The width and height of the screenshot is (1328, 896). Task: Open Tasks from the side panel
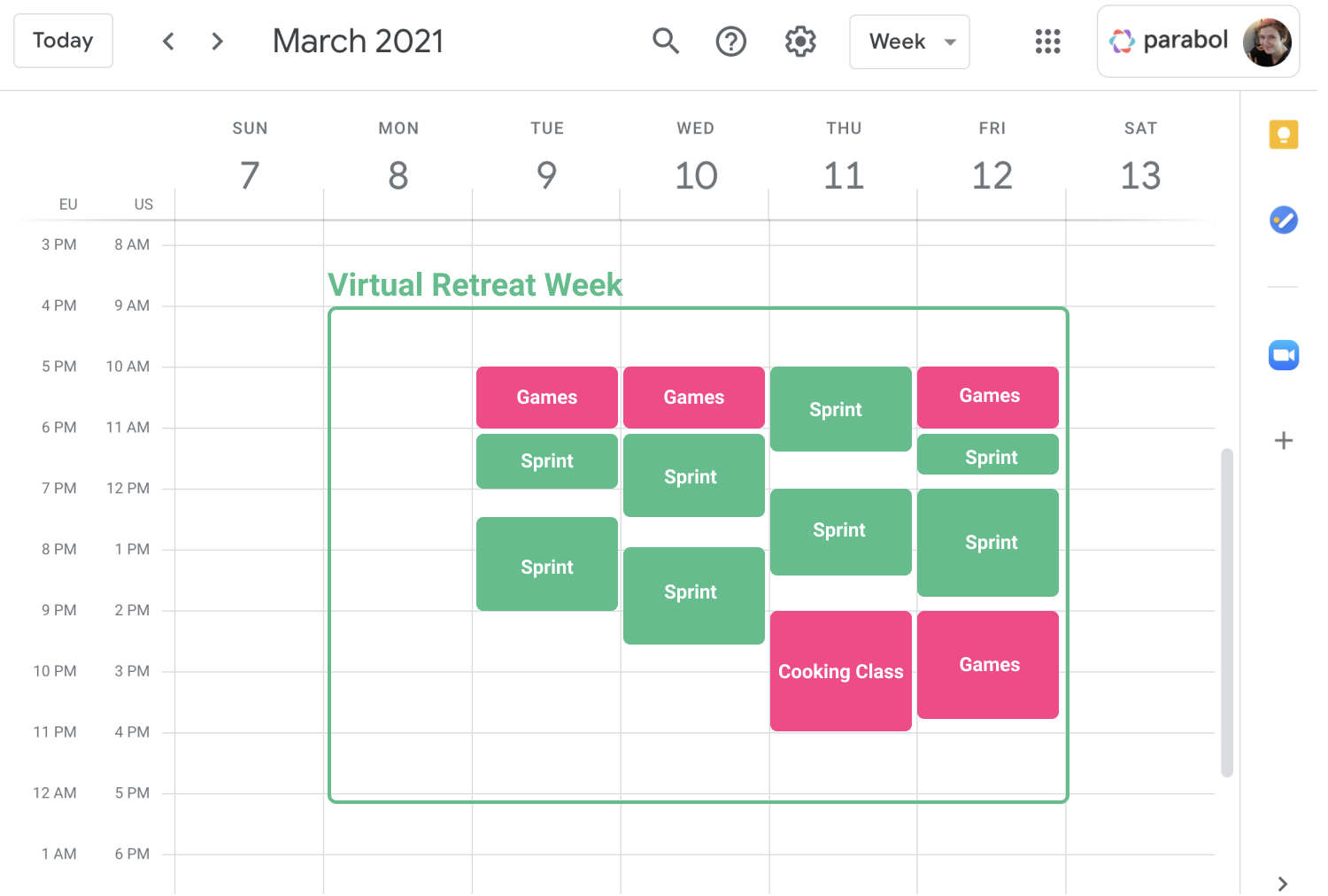pos(1283,220)
